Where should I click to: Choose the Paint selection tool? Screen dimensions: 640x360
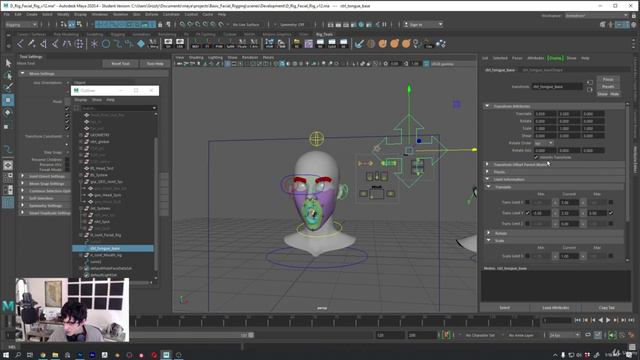click(8, 87)
